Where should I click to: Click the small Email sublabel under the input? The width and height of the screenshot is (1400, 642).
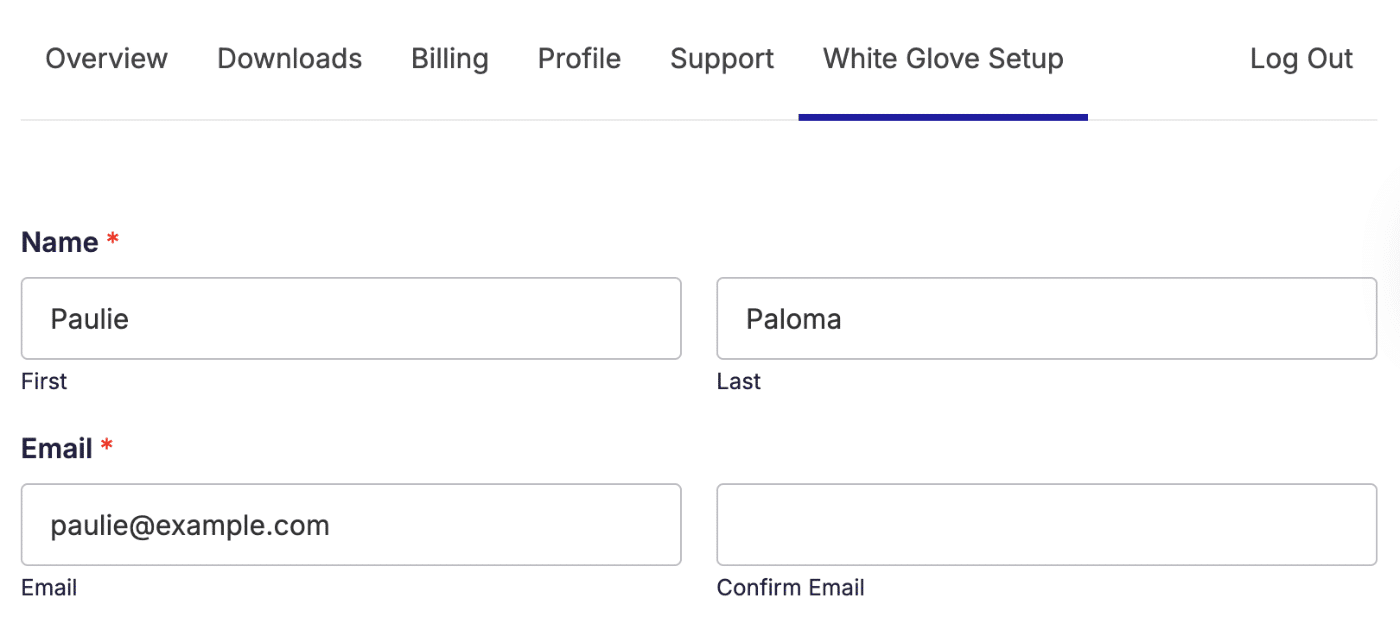click(x=49, y=587)
